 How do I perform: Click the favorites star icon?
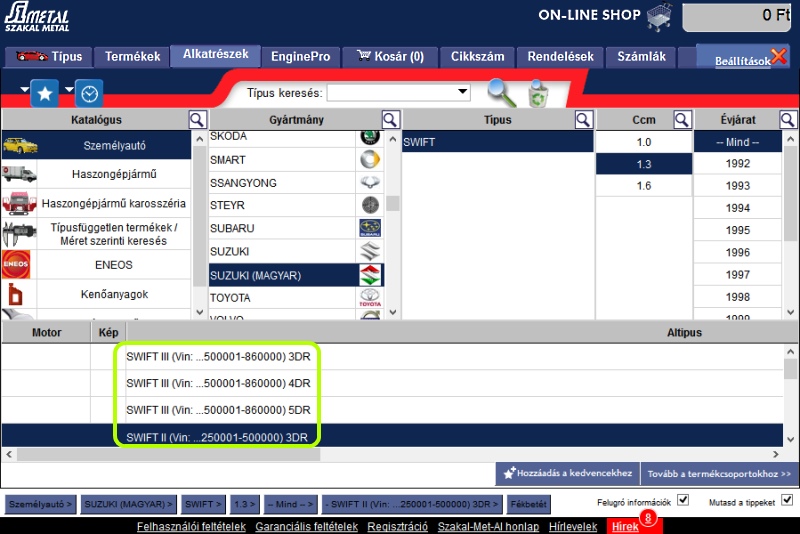point(44,93)
